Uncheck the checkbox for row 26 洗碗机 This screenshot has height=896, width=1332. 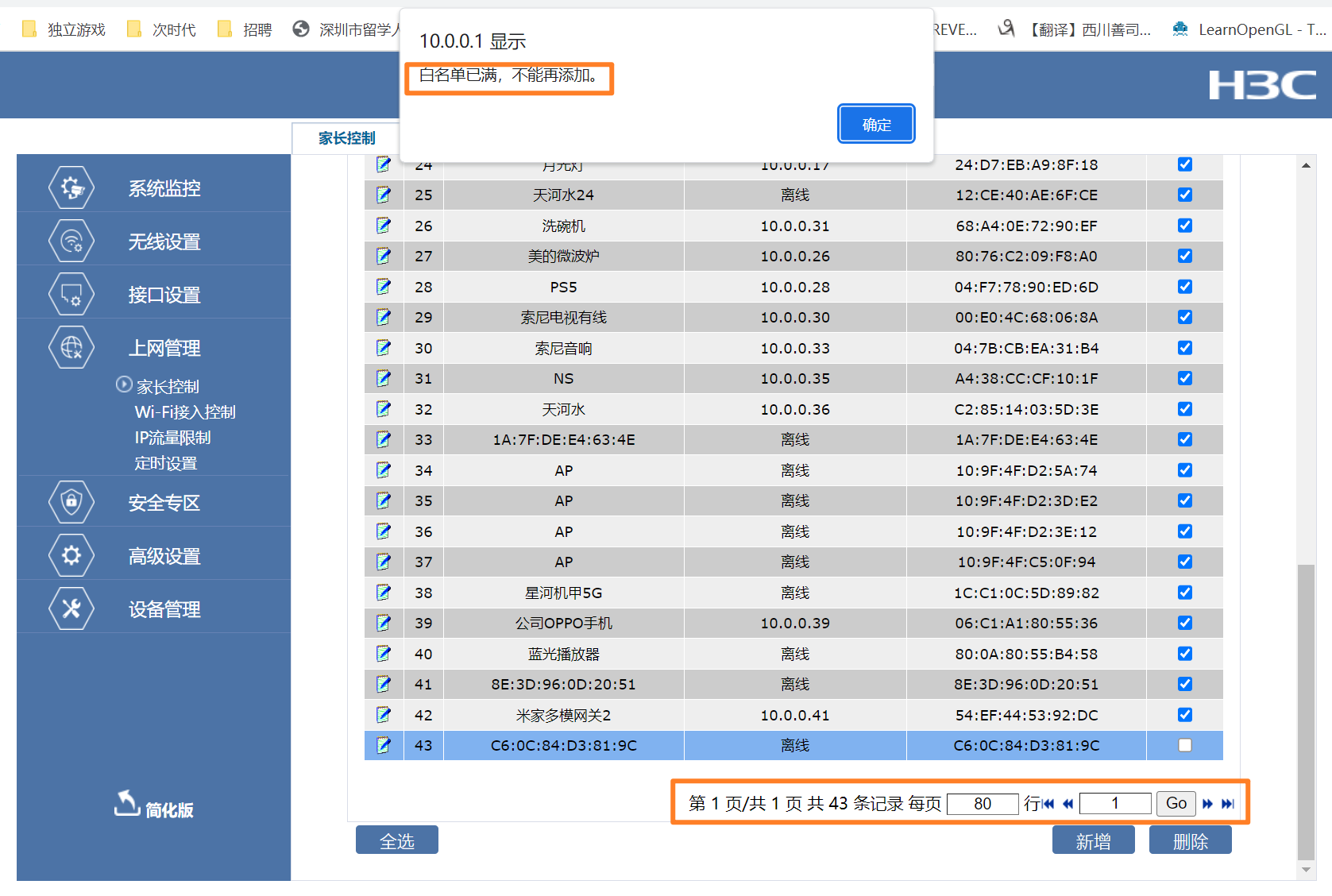(1185, 226)
